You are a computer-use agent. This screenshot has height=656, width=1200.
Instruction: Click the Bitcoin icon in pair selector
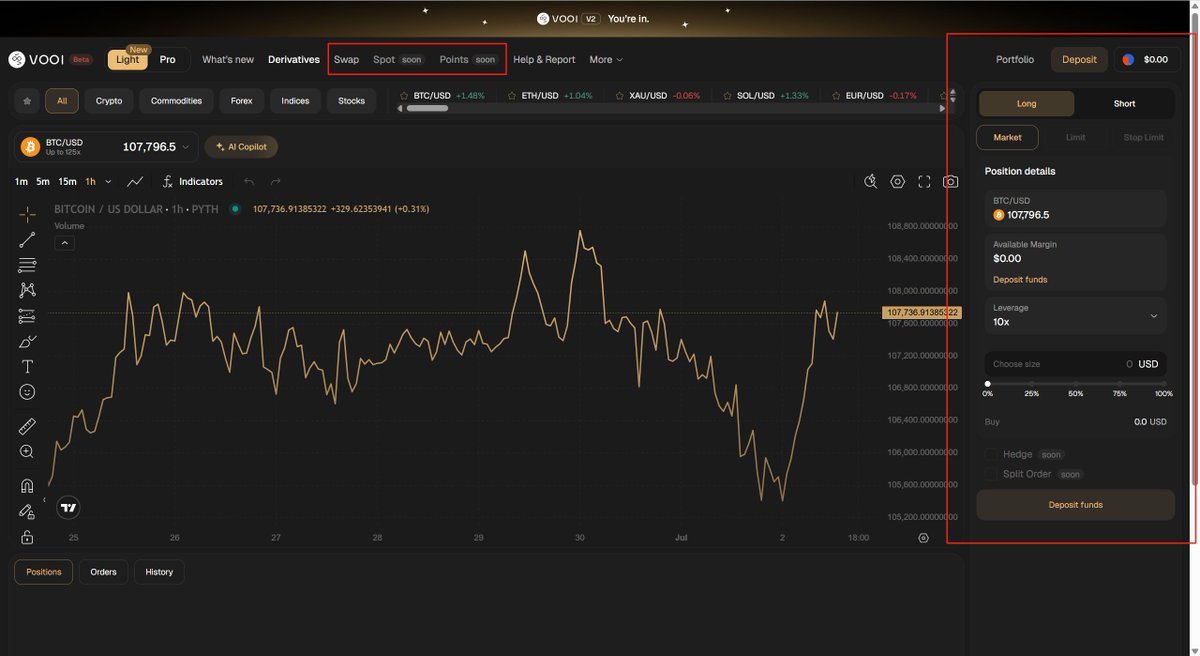pyautogui.click(x=29, y=147)
